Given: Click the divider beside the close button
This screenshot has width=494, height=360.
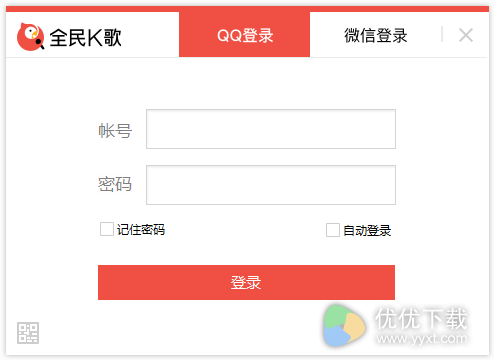Looking at the screenshot, I should coord(442,34).
